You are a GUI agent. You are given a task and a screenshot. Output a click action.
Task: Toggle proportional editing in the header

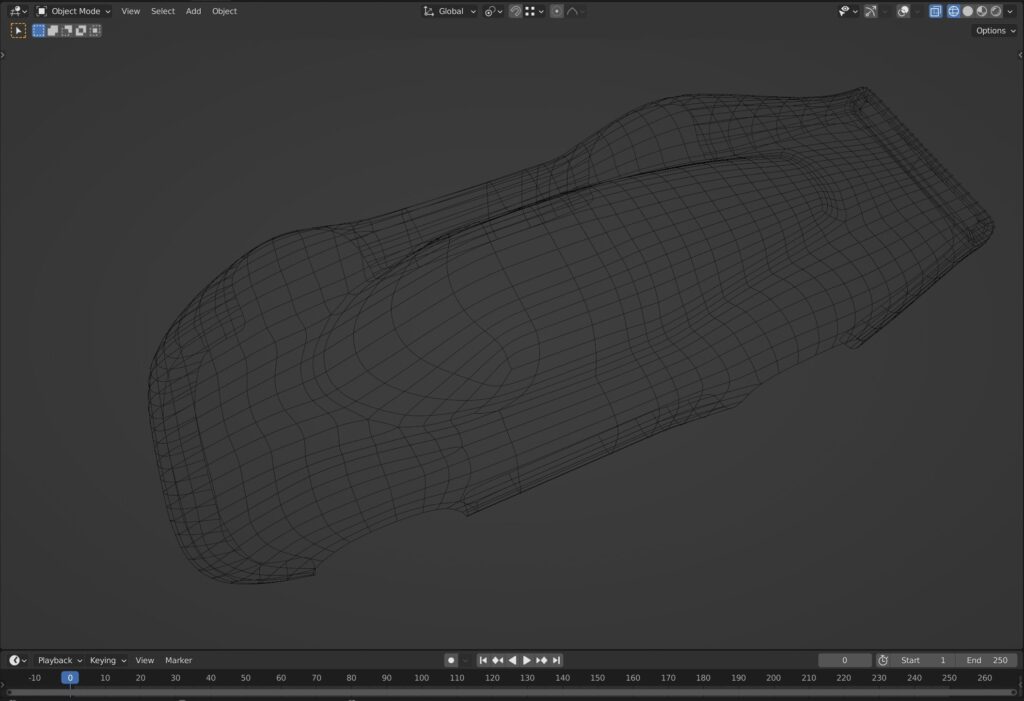(x=556, y=11)
